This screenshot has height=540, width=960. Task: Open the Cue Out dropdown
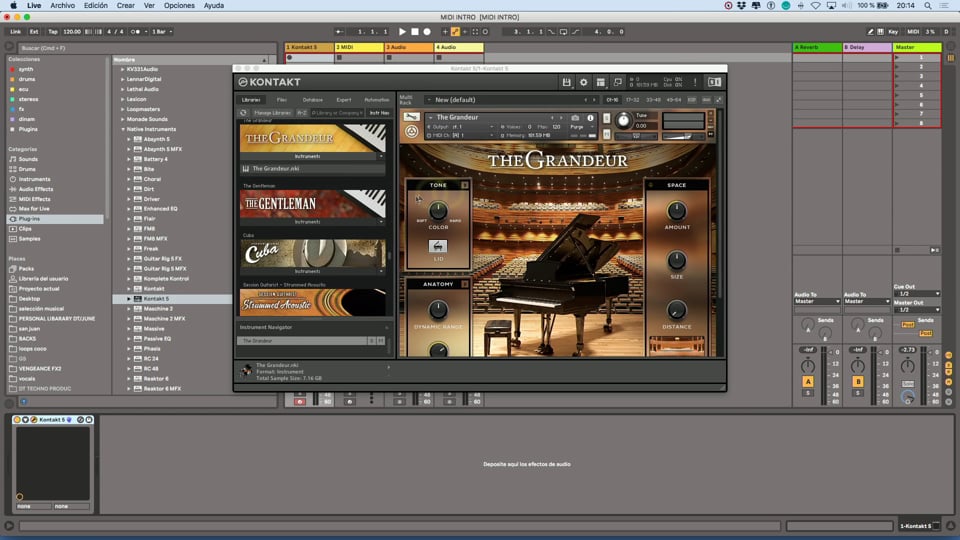918,294
